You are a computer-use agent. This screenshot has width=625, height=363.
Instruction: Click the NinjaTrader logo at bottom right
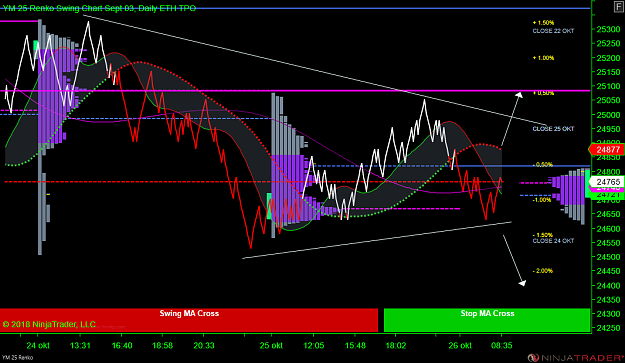[576, 357]
